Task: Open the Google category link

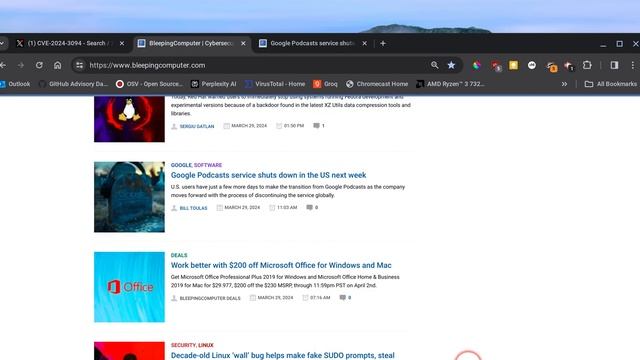Action: pos(181,165)
